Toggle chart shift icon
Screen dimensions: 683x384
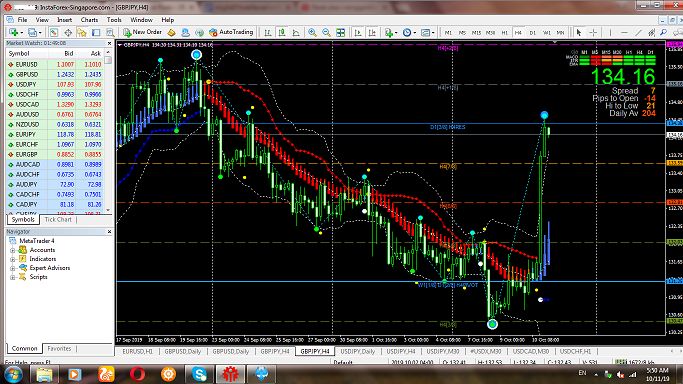(372, 32)
